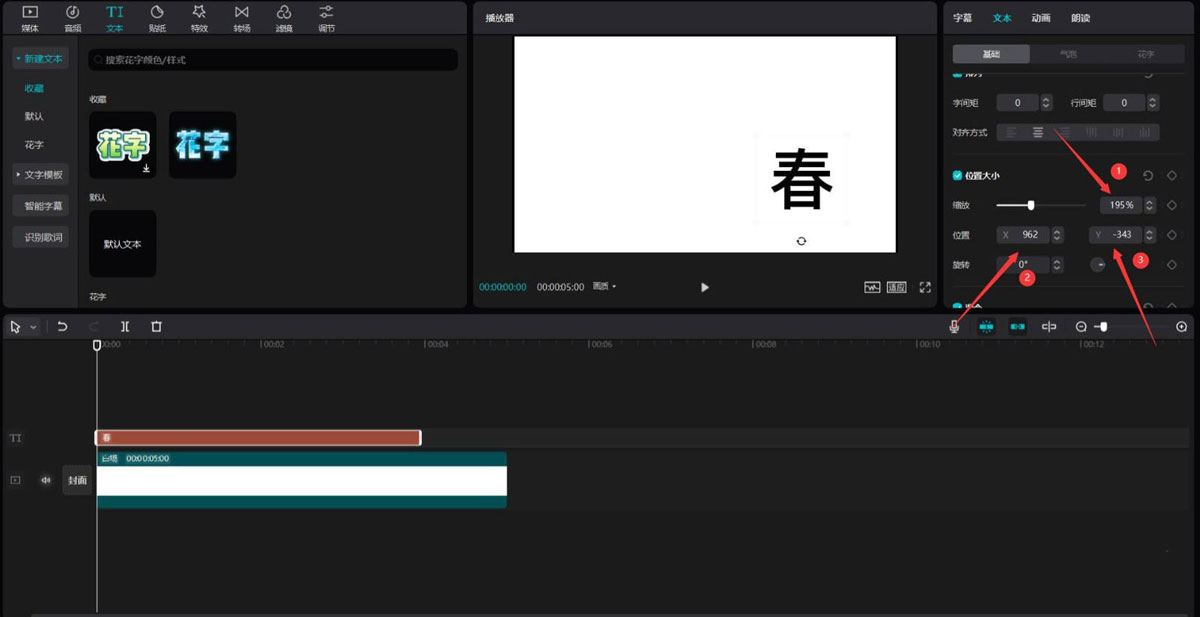Image resolution: width=1200 pixels, height=617 pixels.
Task: Open the 滤镜 (filters) panel
Action: tap(283, 15)
